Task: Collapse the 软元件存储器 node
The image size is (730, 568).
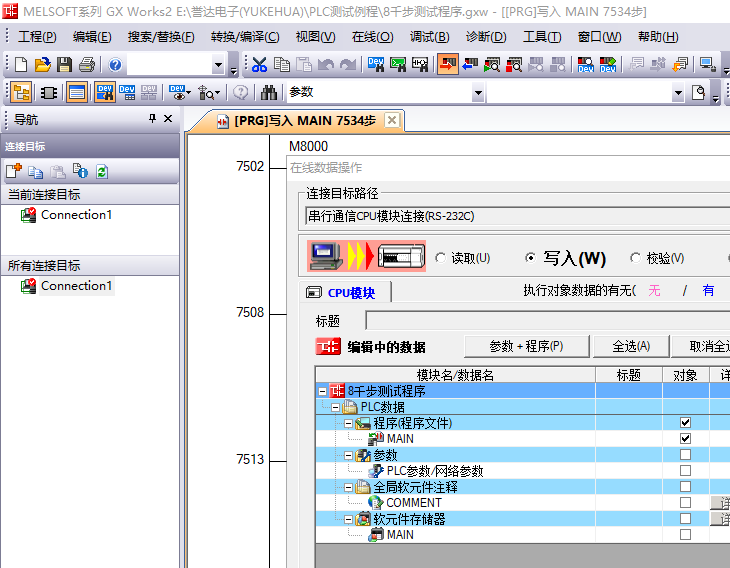Action: (348, 519)
